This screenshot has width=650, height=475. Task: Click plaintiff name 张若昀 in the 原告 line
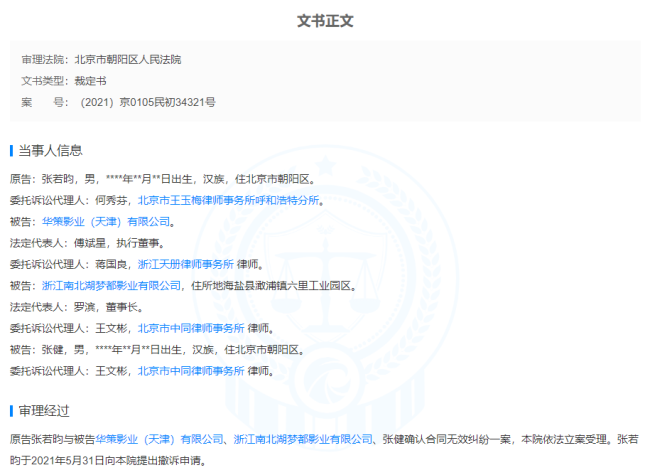coord(57,179)
